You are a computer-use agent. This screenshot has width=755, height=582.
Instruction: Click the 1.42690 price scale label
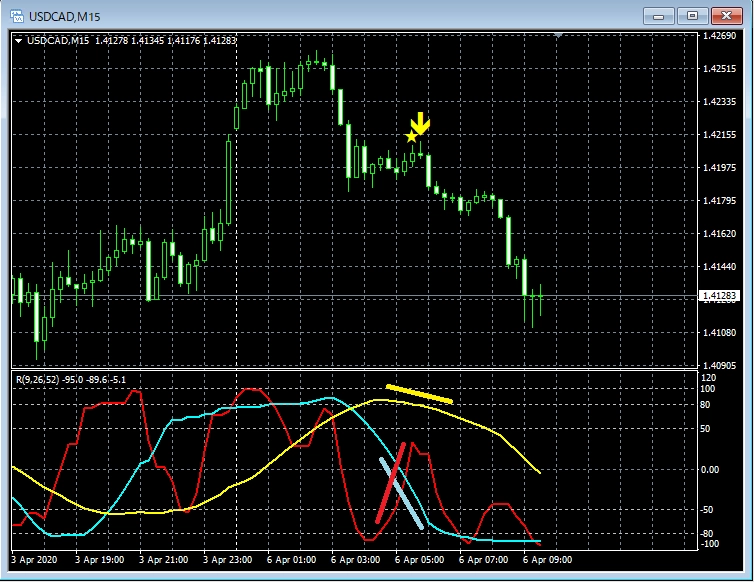tap(720, 36)
